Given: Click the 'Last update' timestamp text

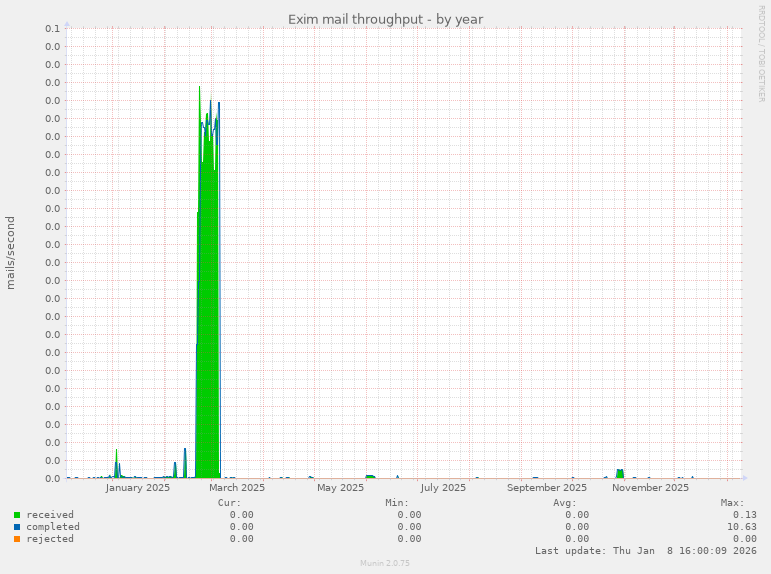Looking at the screenshot, I should [x=646, y=551].
